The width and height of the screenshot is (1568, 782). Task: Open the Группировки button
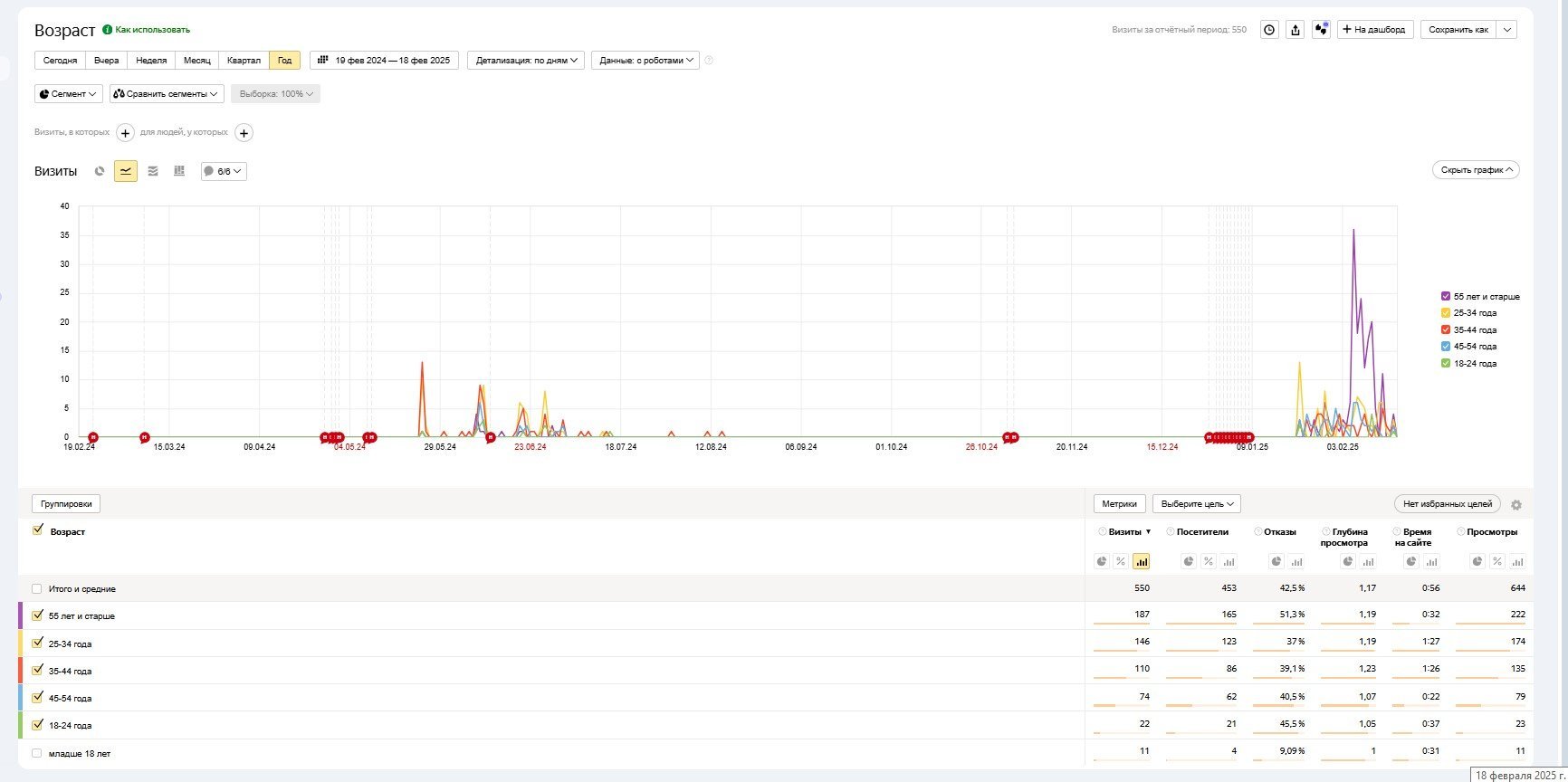[66, 504]
